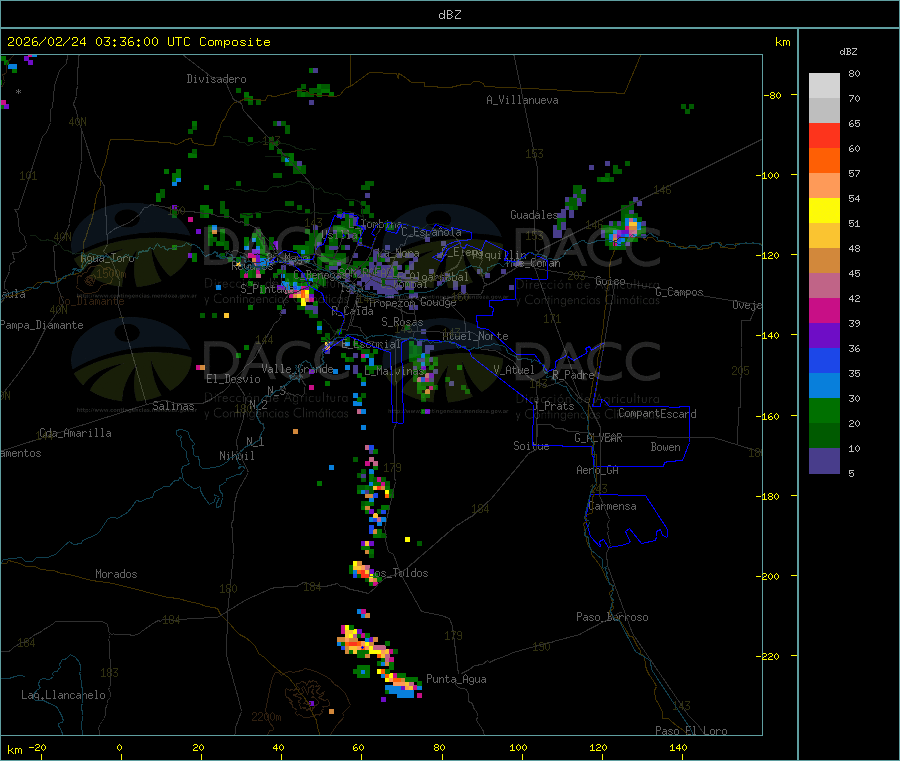Select the Nihuil label

[236, 456]
